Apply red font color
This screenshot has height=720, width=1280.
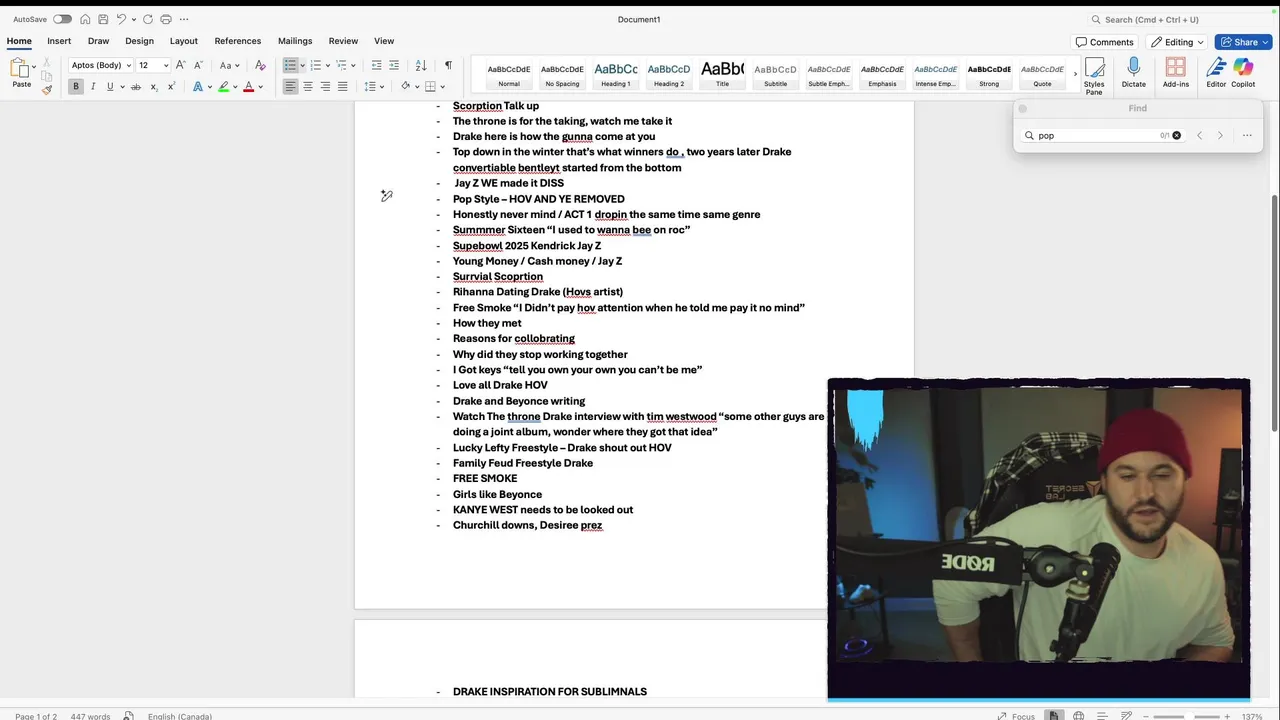(x=249, y=87)
